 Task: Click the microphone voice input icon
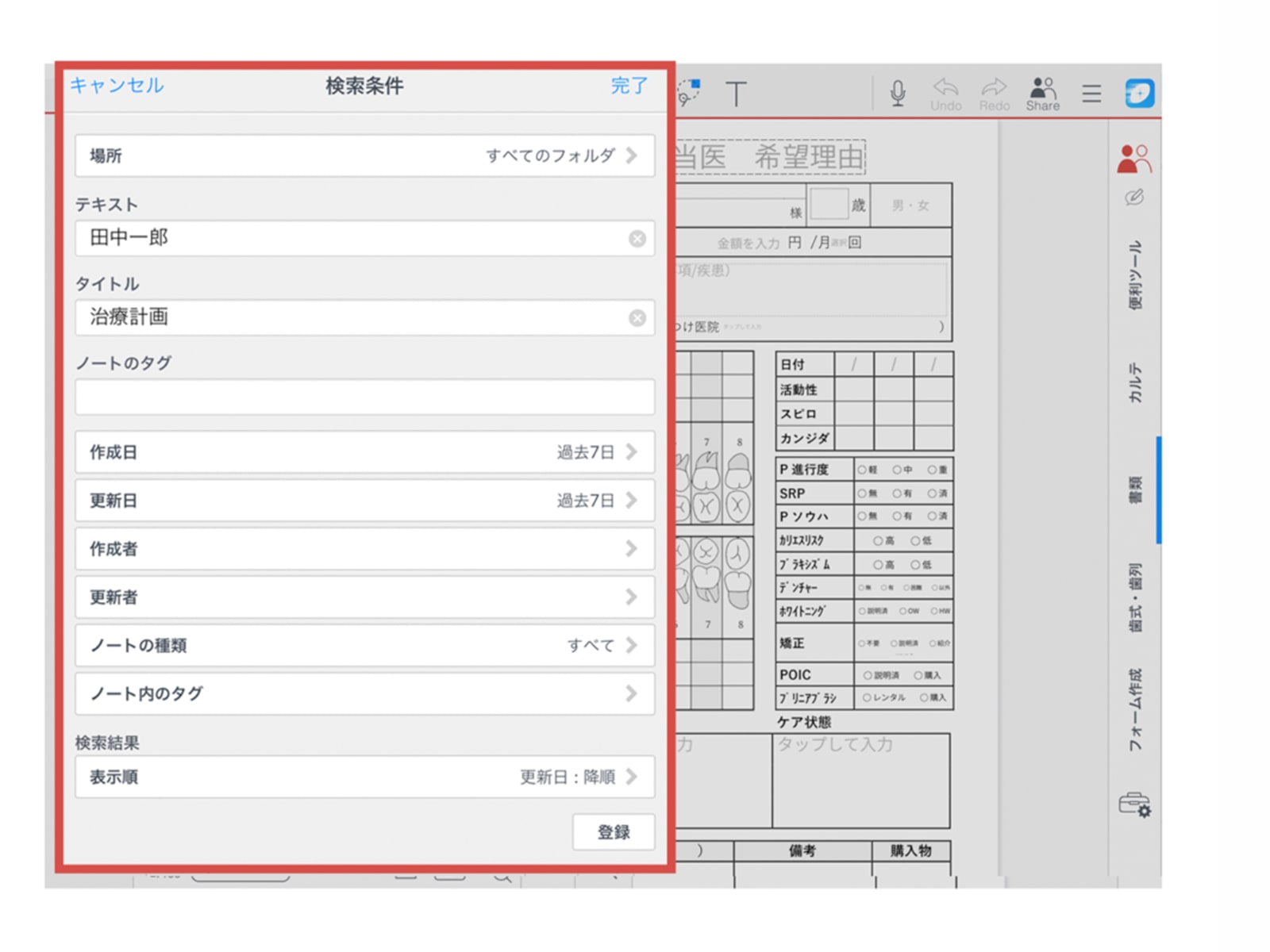click(898, 93)
